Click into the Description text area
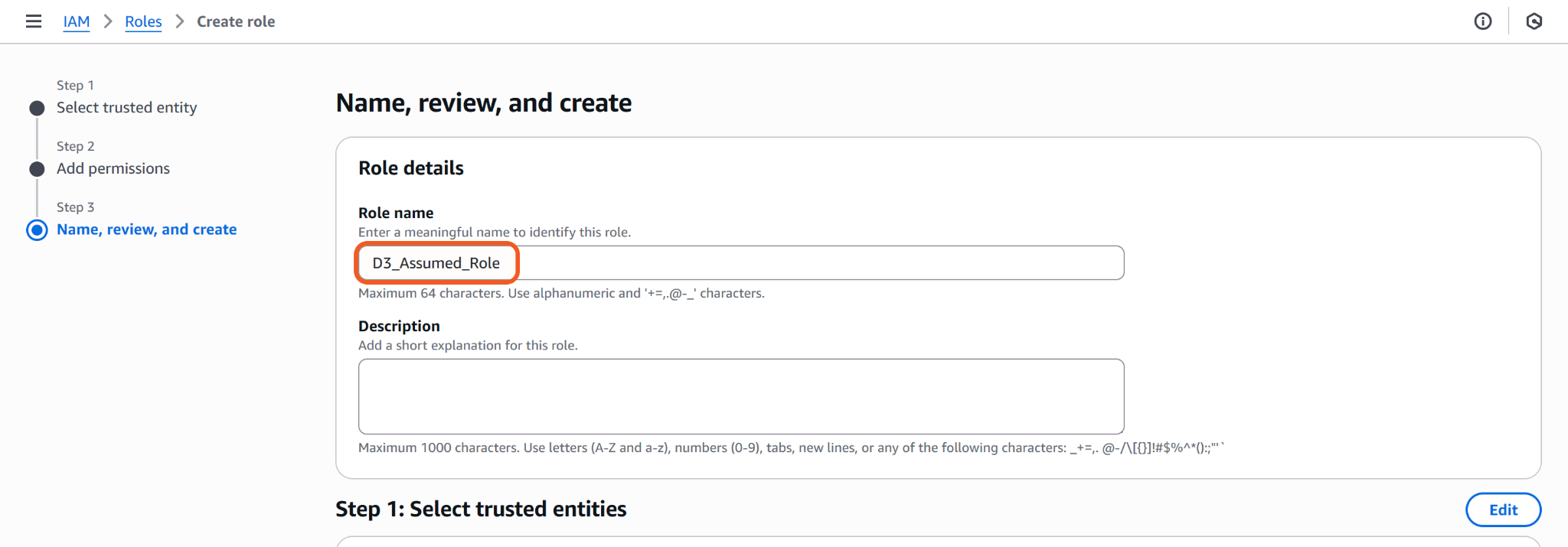 point(740,396)
